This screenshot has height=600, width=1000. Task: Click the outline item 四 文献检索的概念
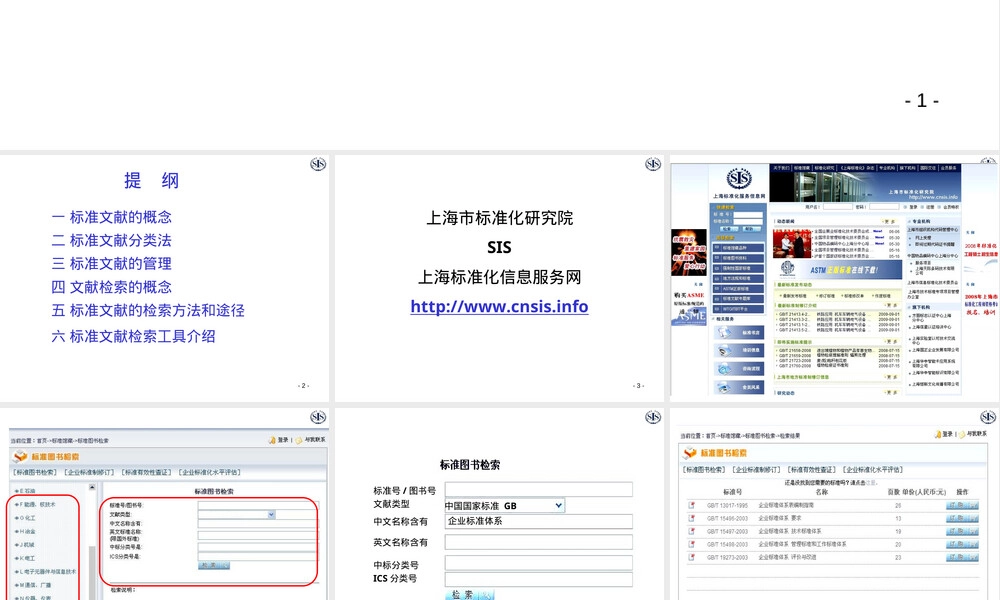(x=112, y=287)
